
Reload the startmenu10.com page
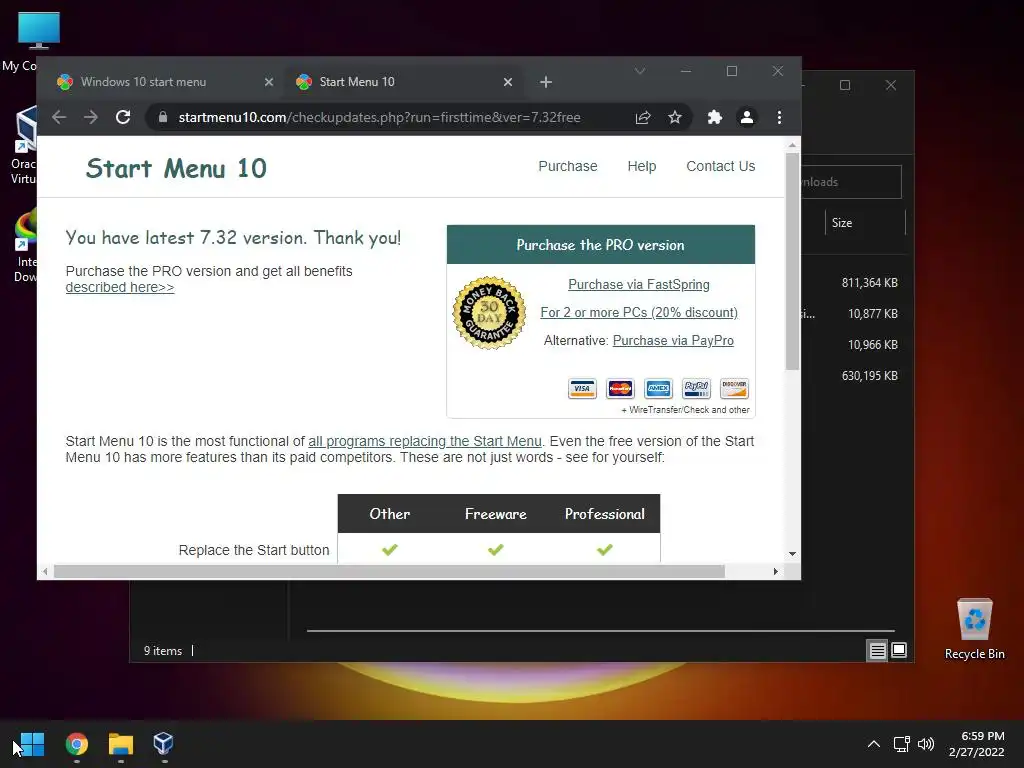[x=123, y=118]
